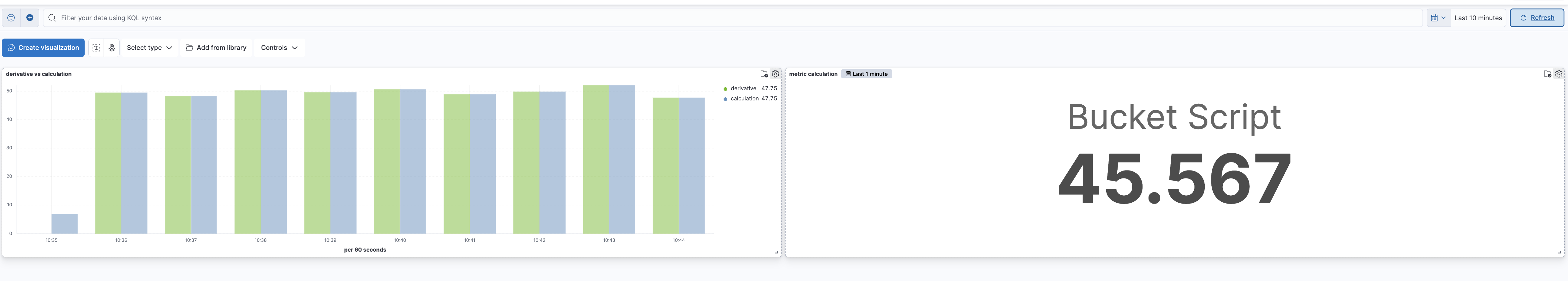Click the '50' y-axis label
The width and height of the screenshot is (1568, 281).
pyautogui.click(x=9, y=91)
